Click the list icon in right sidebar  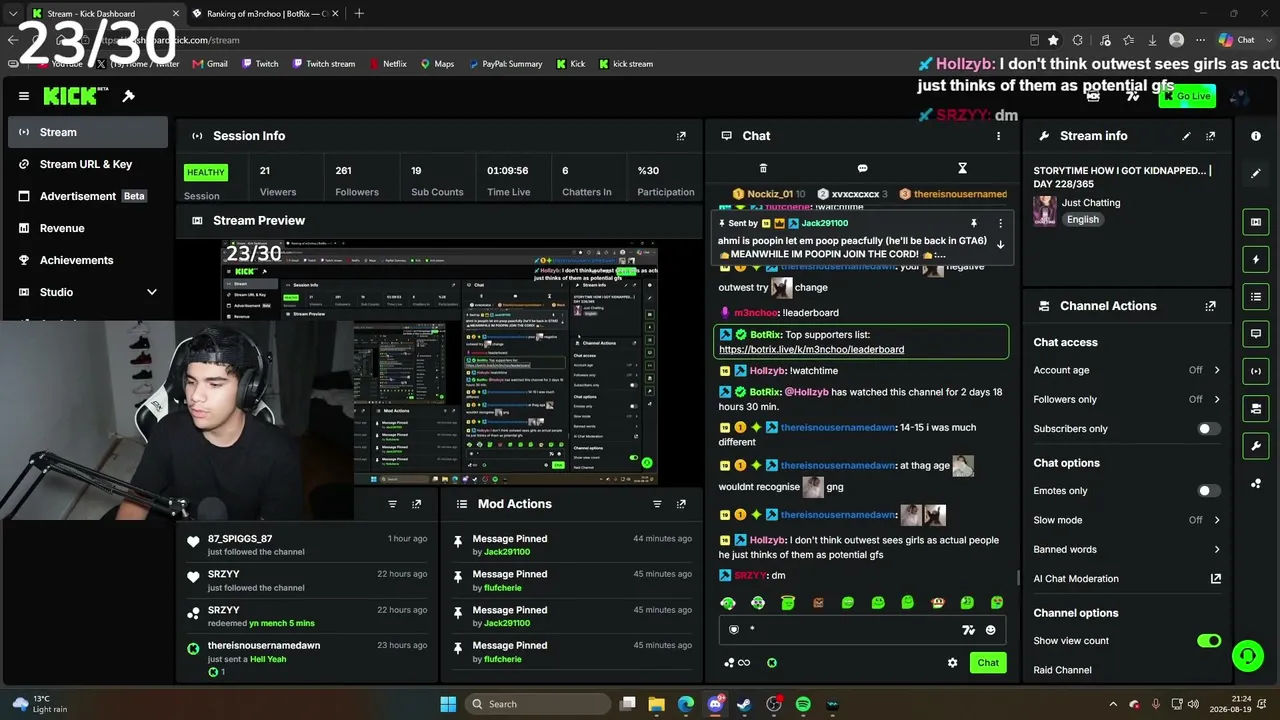(1256, 296)
